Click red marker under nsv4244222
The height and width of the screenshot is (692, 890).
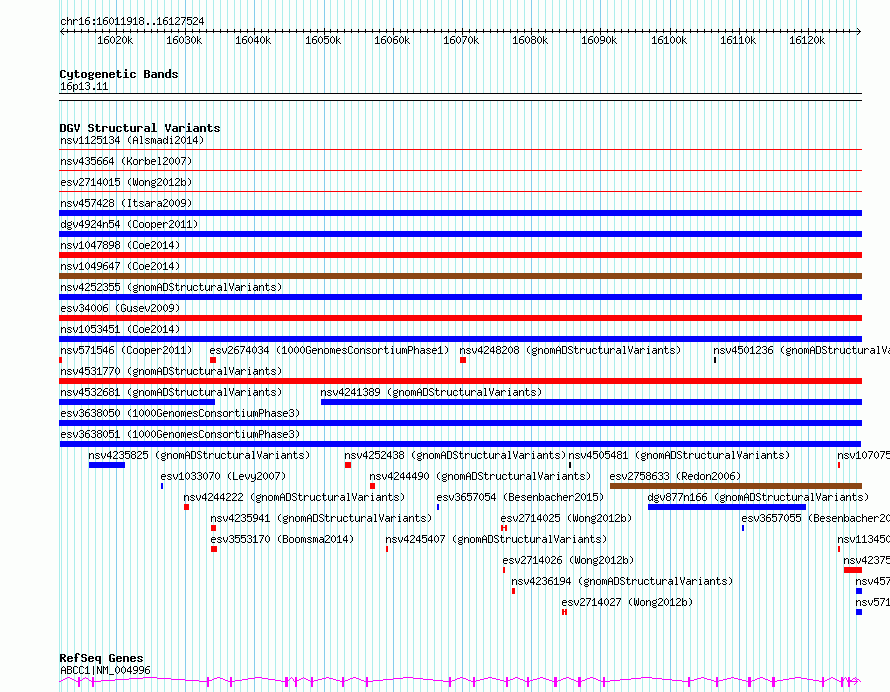186,507
